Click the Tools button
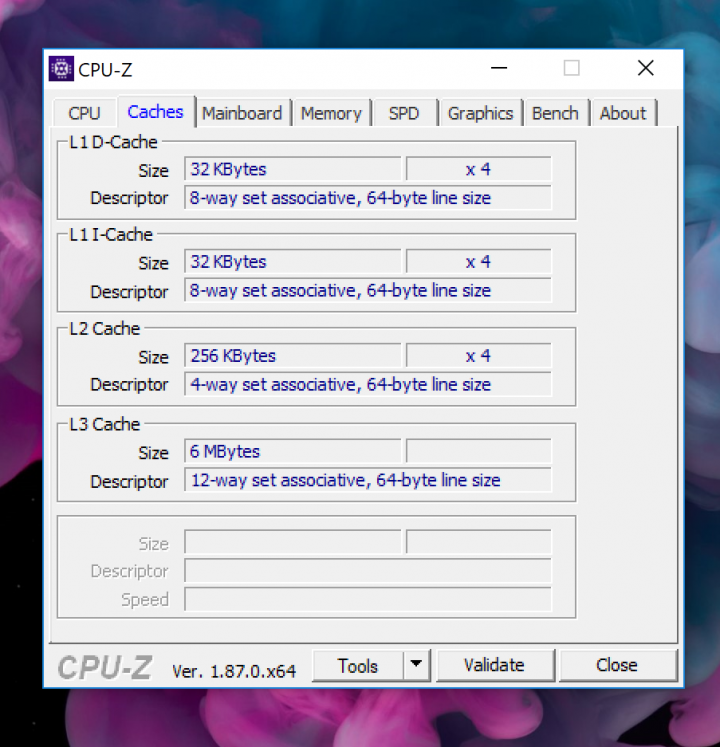The image size is (720, 747). (358, 666)
